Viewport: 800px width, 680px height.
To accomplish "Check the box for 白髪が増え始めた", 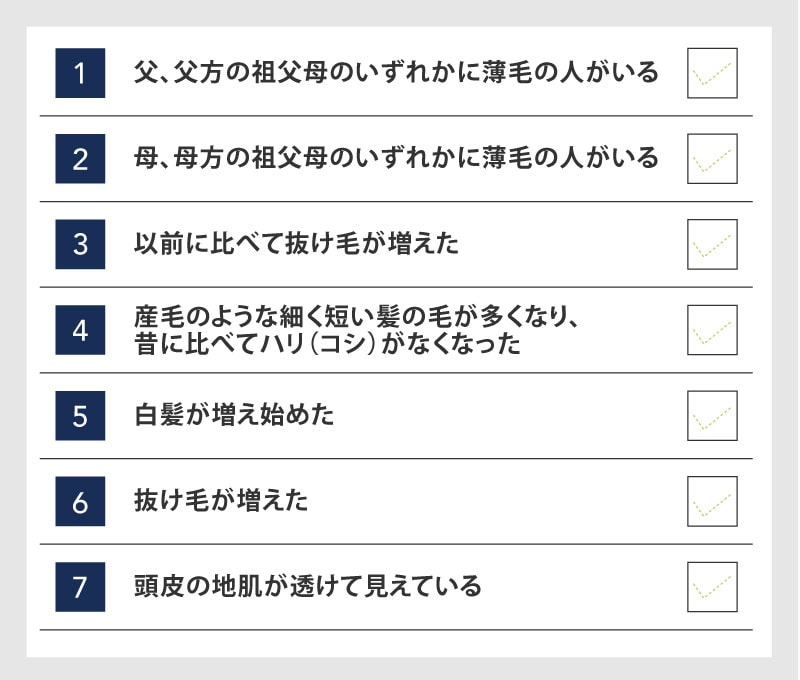I will (712, 416).
